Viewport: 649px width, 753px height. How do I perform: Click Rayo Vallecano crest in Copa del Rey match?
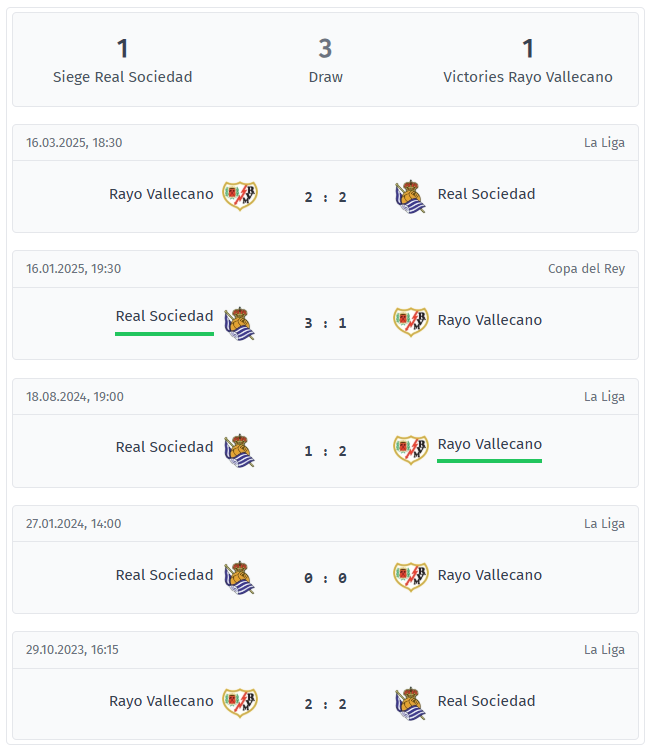(410, 321)
